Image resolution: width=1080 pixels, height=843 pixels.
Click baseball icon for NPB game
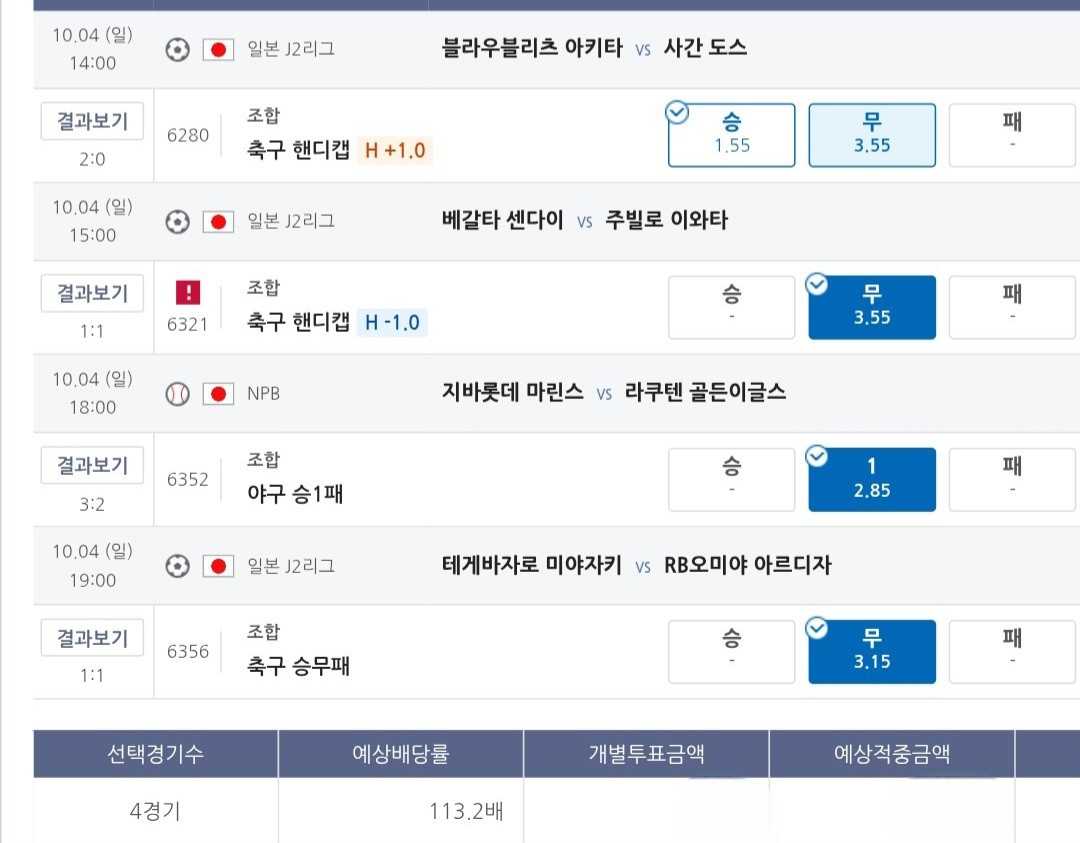coord(177,394)
